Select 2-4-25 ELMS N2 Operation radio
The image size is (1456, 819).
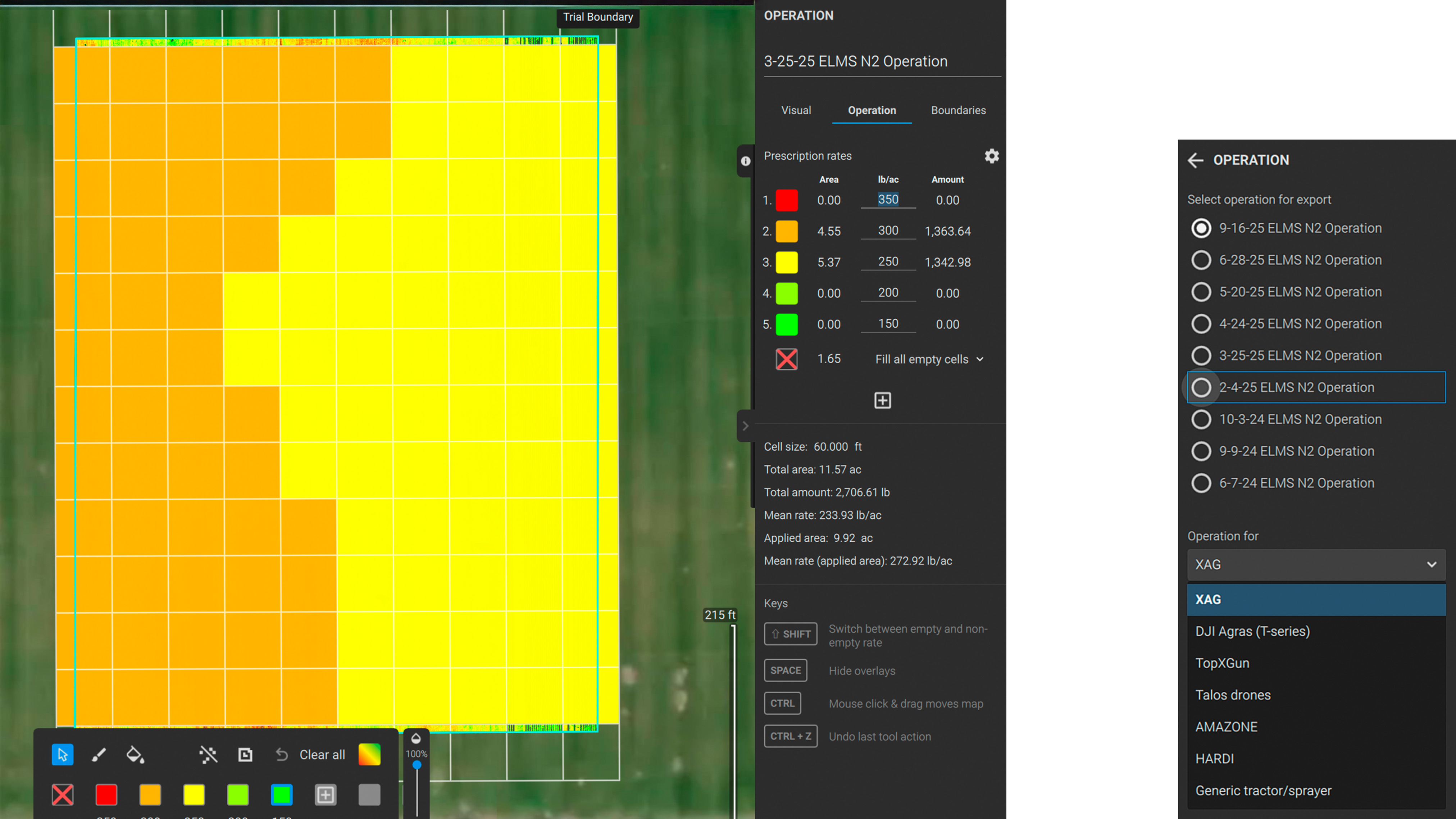tap(1201, 388)
